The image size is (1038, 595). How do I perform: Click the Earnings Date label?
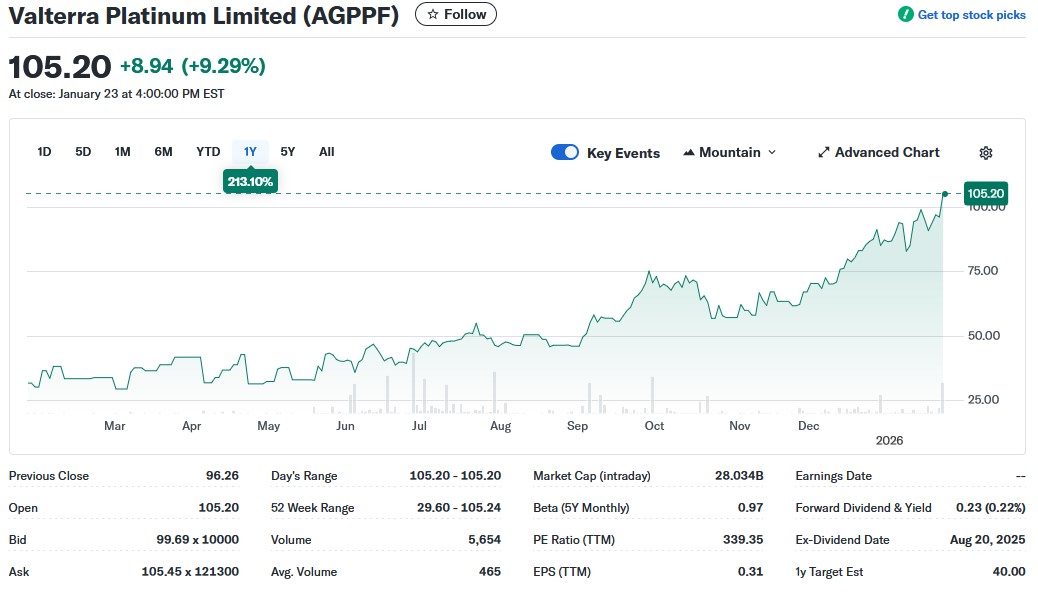tap(833, 476)
